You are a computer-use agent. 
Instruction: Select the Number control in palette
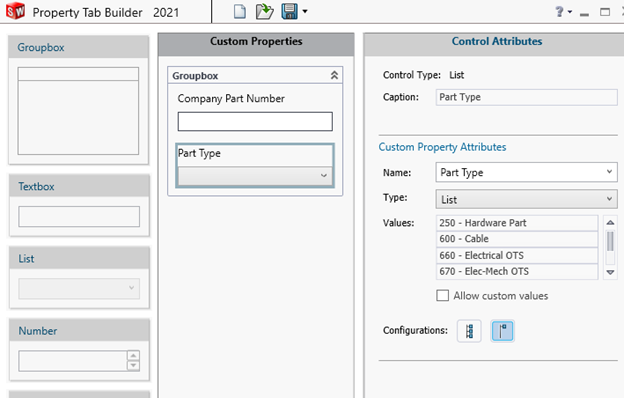tap(79, 350)
